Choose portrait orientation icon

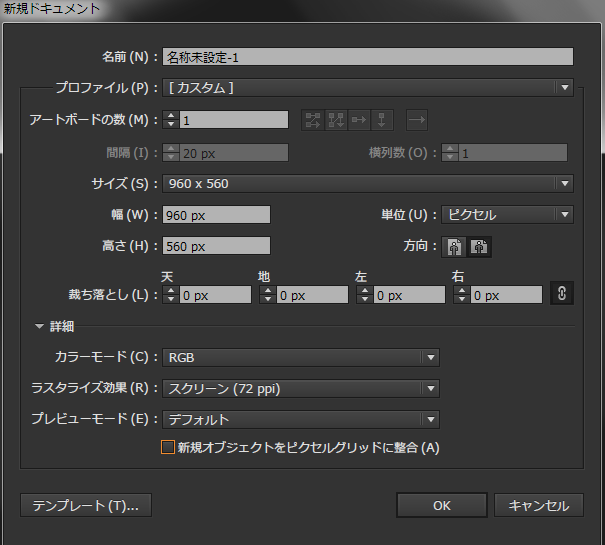(x=454, y=247)
